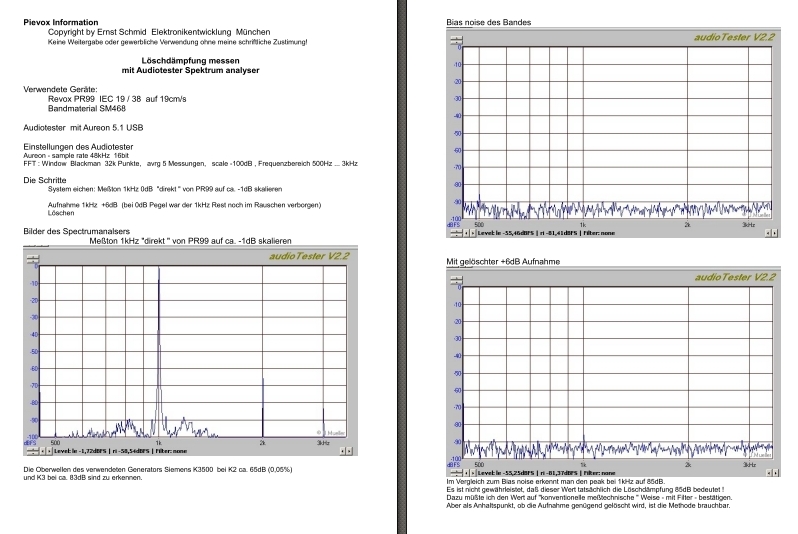Click bottom-left scale stepper in gelöschter +6dB chart

pos(457,473)
